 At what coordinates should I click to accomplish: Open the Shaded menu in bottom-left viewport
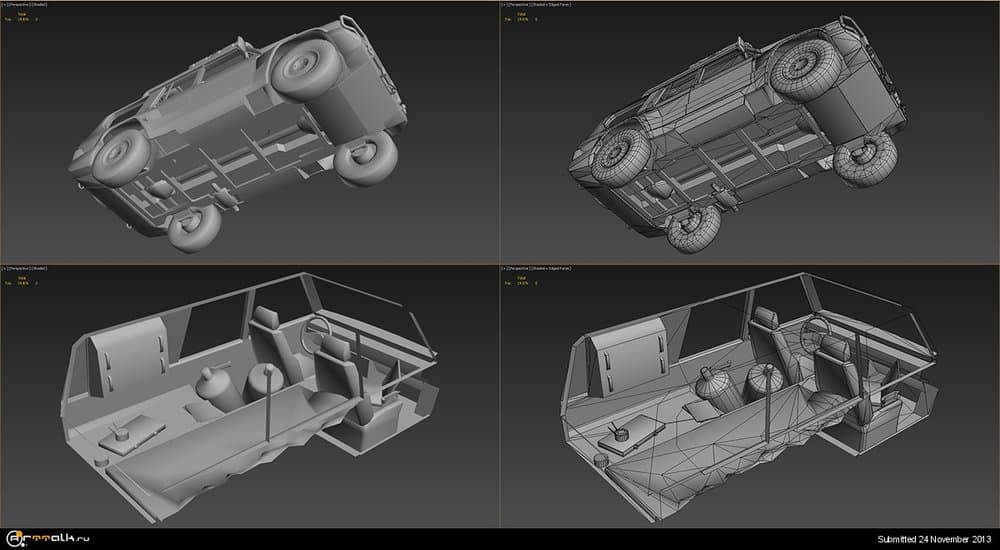41,269
